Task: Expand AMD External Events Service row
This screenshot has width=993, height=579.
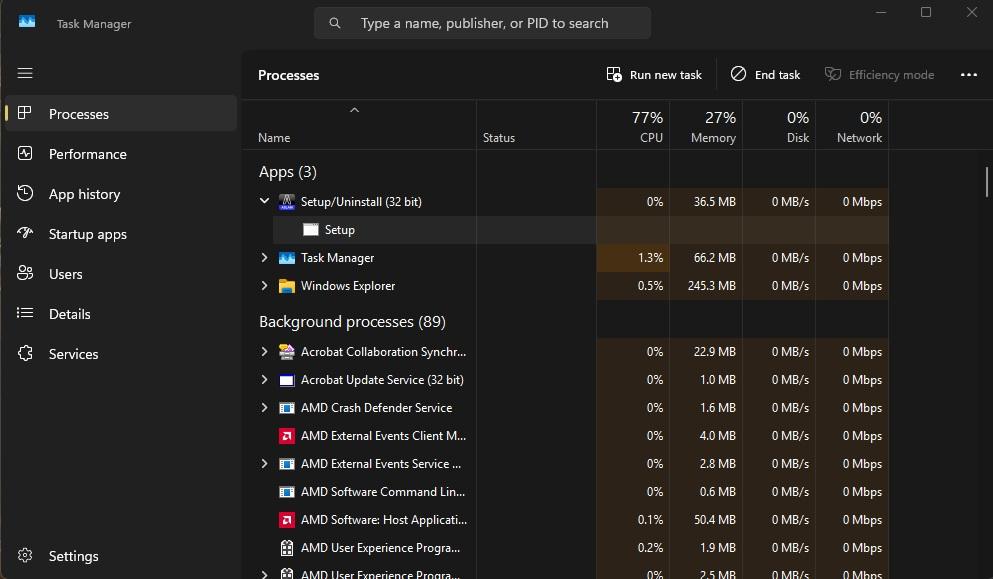Action: 264,463
